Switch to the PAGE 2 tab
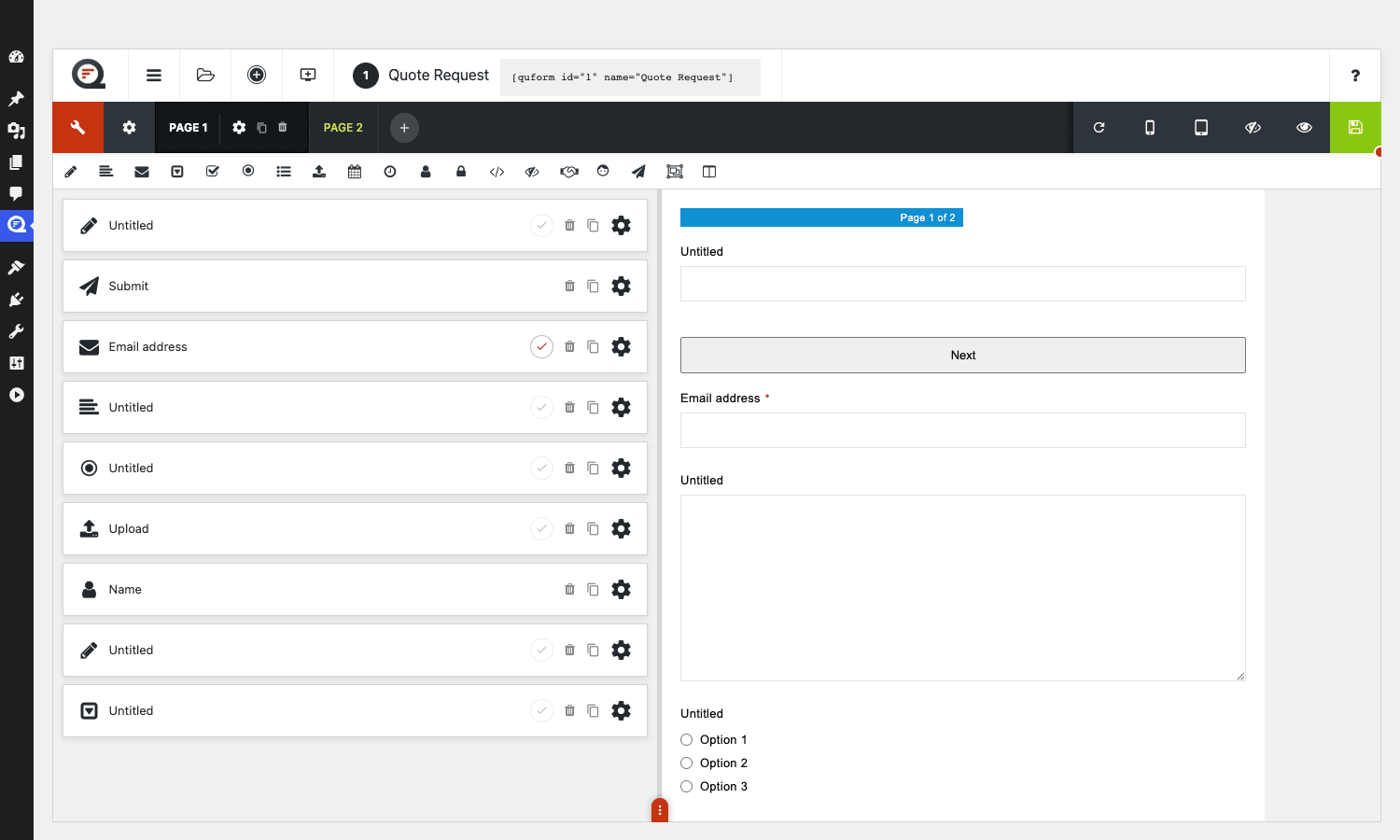The height and width of the screenshot is (840, 1400). [343, 128]
